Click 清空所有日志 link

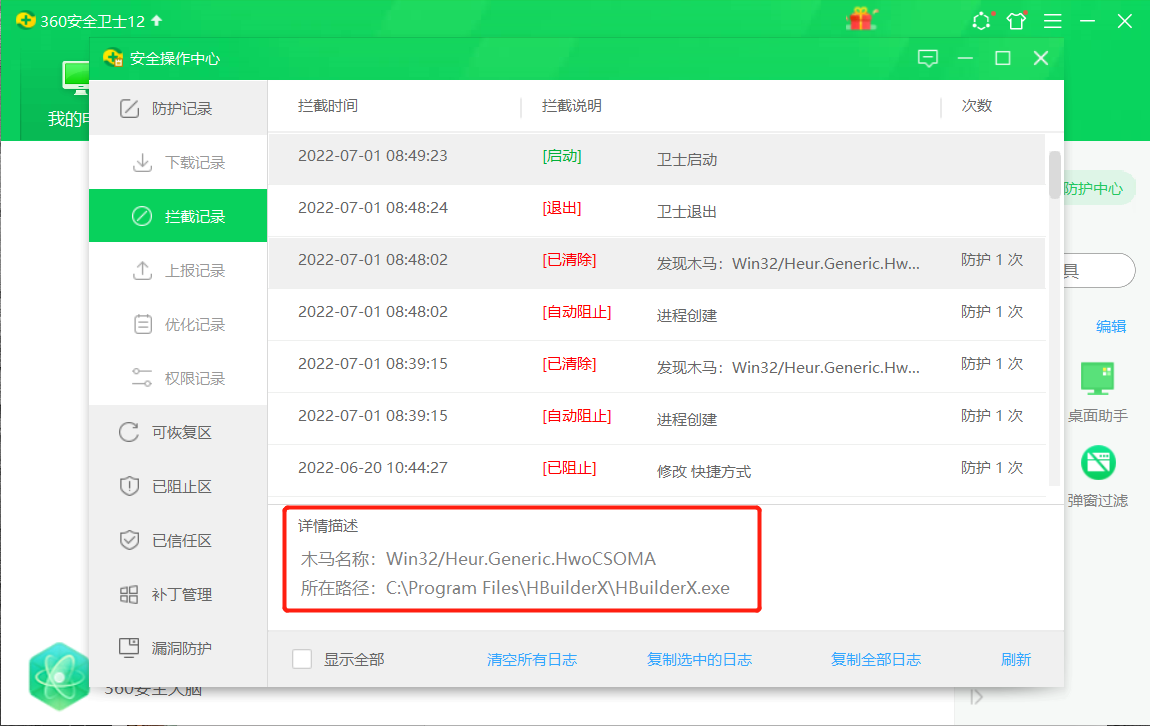pos(531,659)
